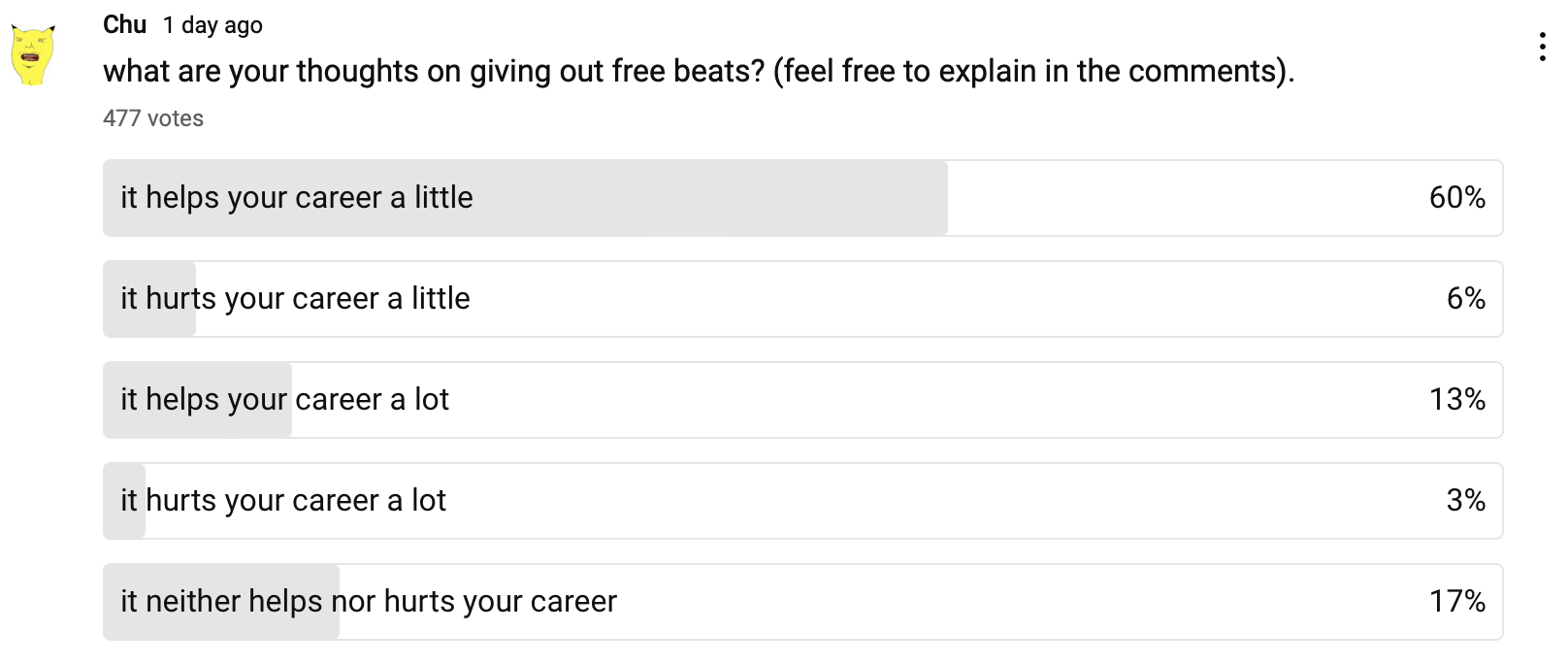The image size is (1568, 664).
Task: Vote 'it hurts your career a little'
Action: 802,299
